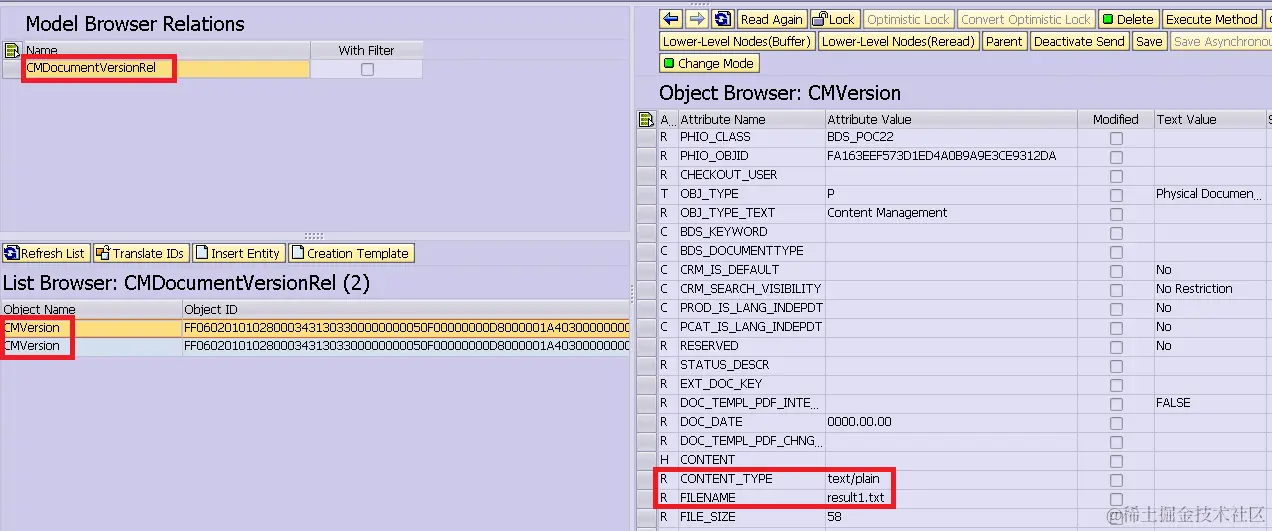Click the With Filter column header
The width and height of the screenshot is (1272, 531).
coord(366,50)
